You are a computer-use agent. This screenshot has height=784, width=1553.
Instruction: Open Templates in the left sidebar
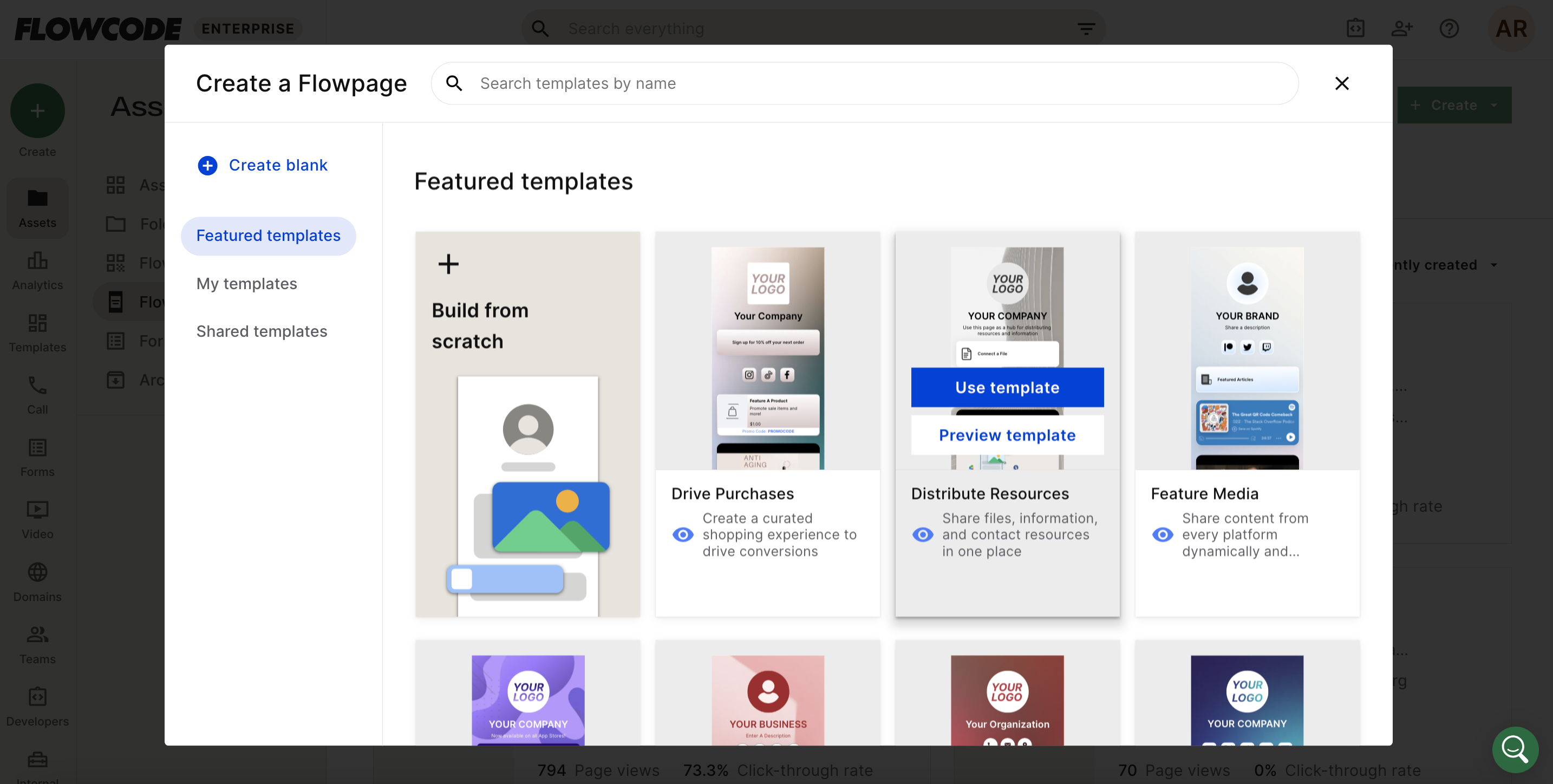click(37, 333)
